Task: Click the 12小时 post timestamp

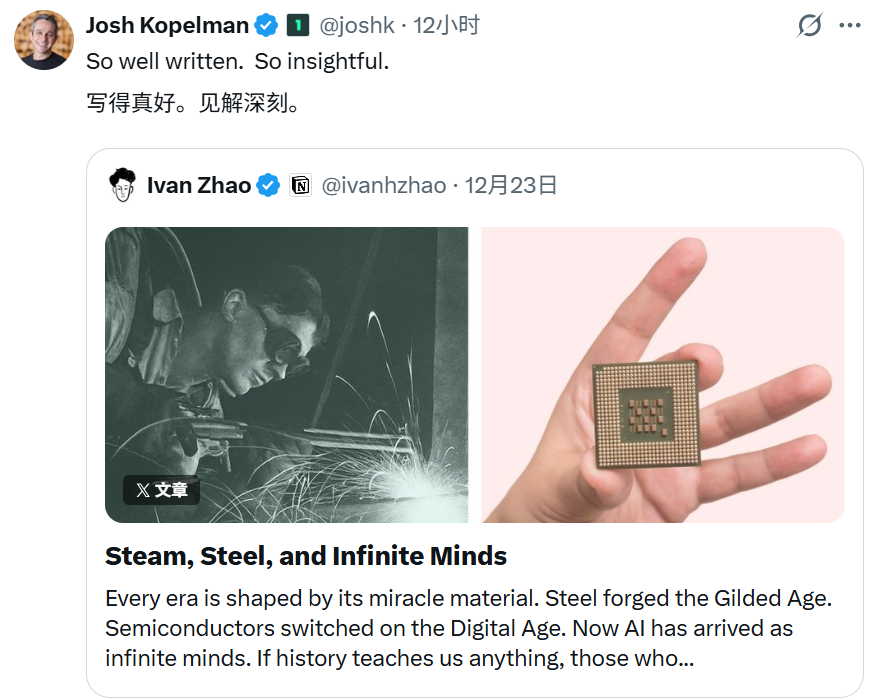Action: [446, 25]
